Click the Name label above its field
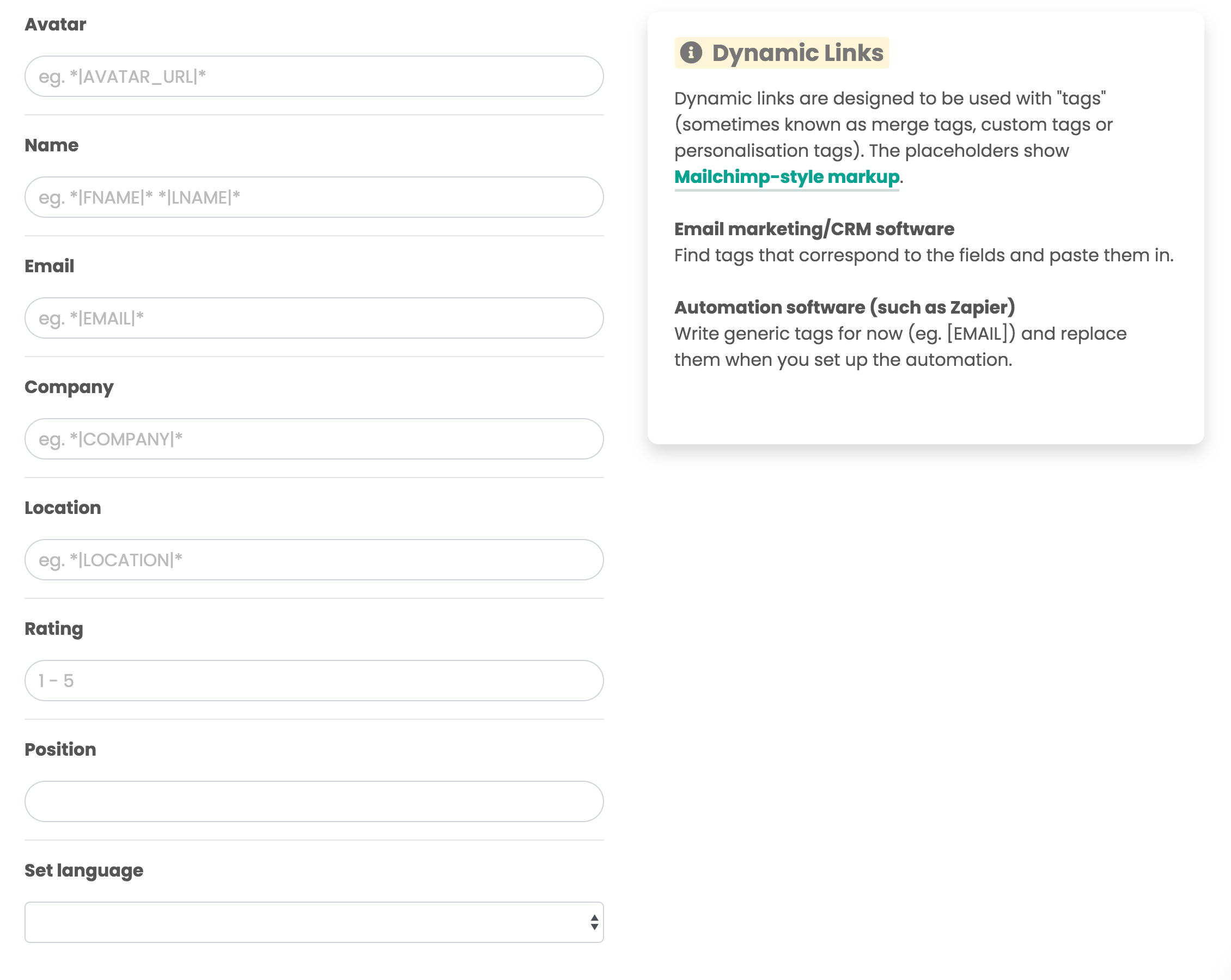This screenshot has width=1231, height=980. pos(51,145)
